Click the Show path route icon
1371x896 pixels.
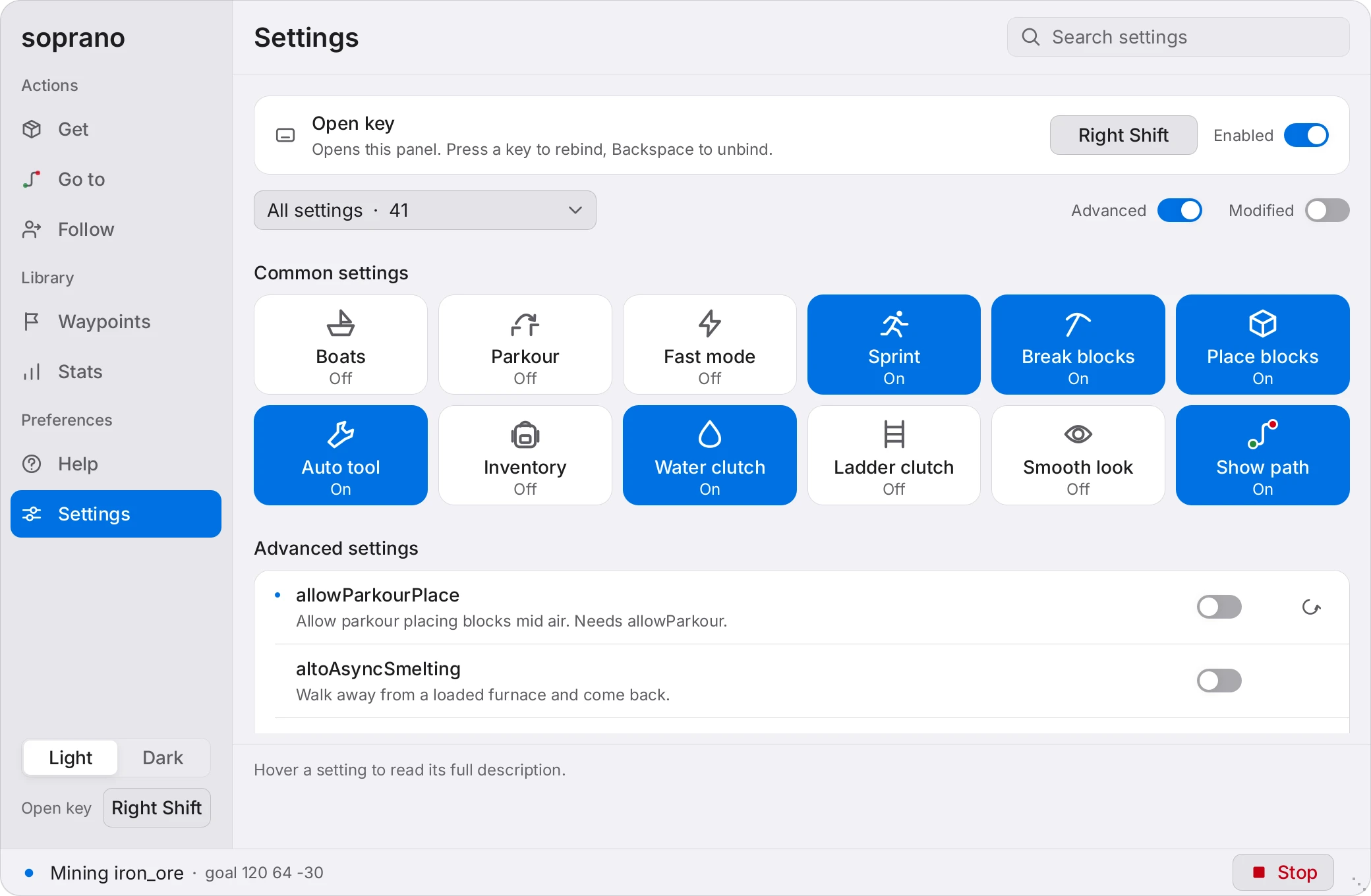[x=1263, y=434]
